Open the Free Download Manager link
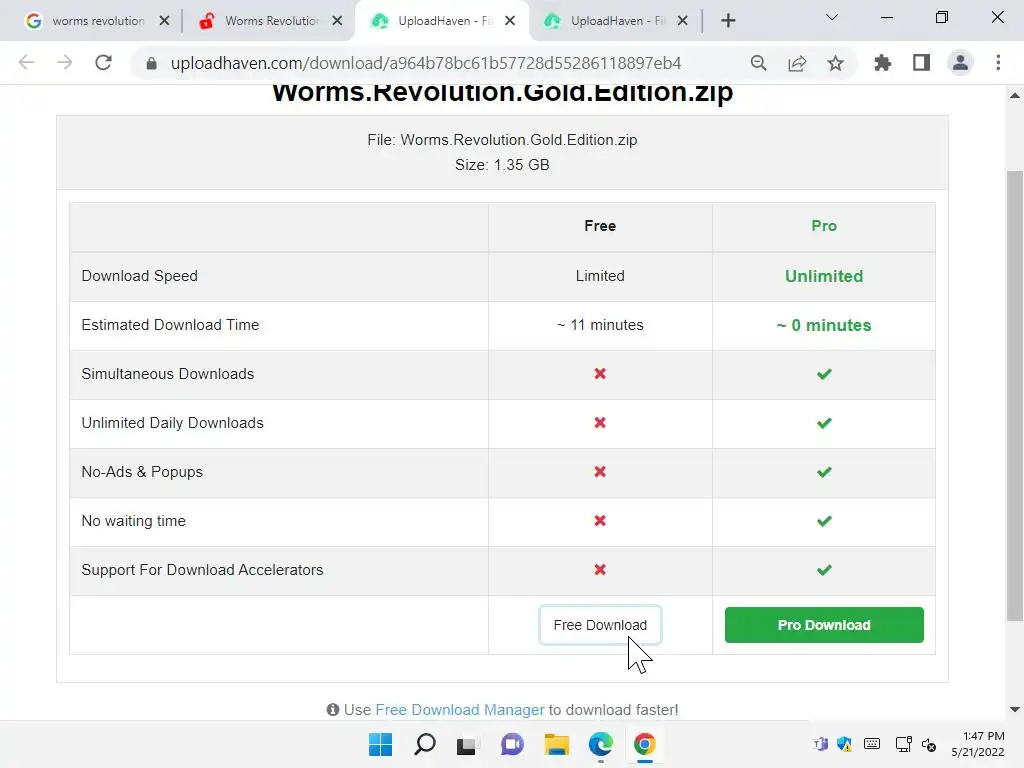This screenshot has height=768, width=1024. point(460,710)
